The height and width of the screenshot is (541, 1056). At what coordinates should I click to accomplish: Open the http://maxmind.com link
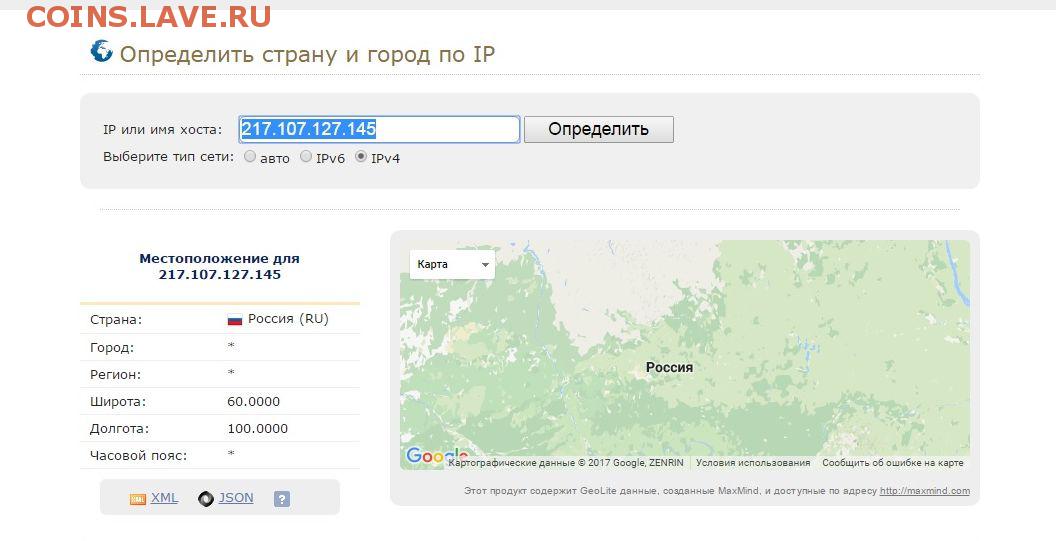point(925,490)
